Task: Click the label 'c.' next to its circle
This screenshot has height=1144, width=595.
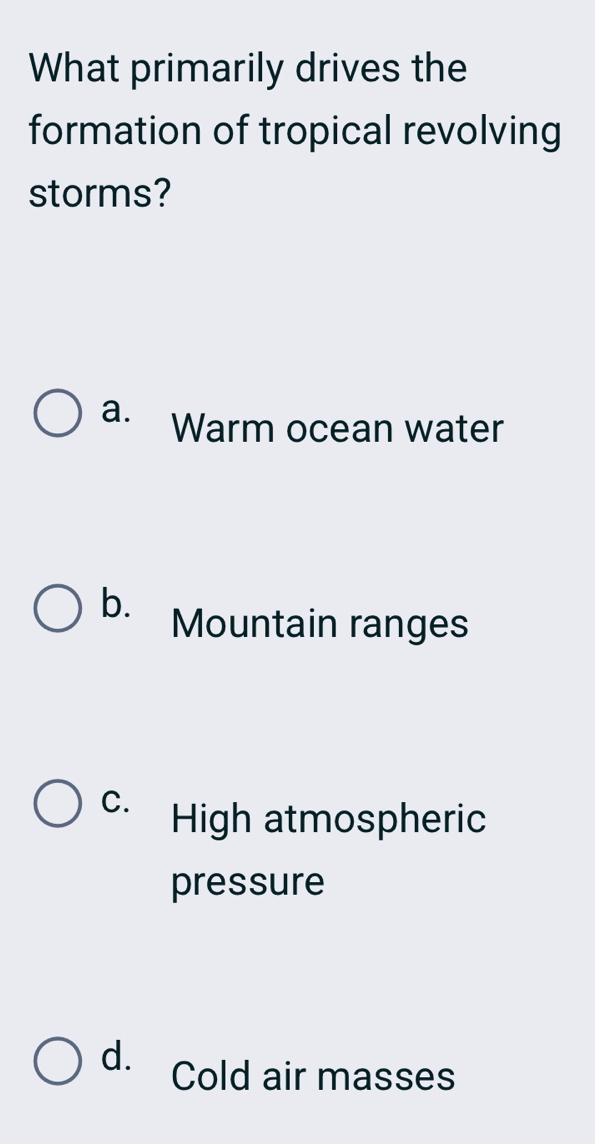Action: click(115, 798)
